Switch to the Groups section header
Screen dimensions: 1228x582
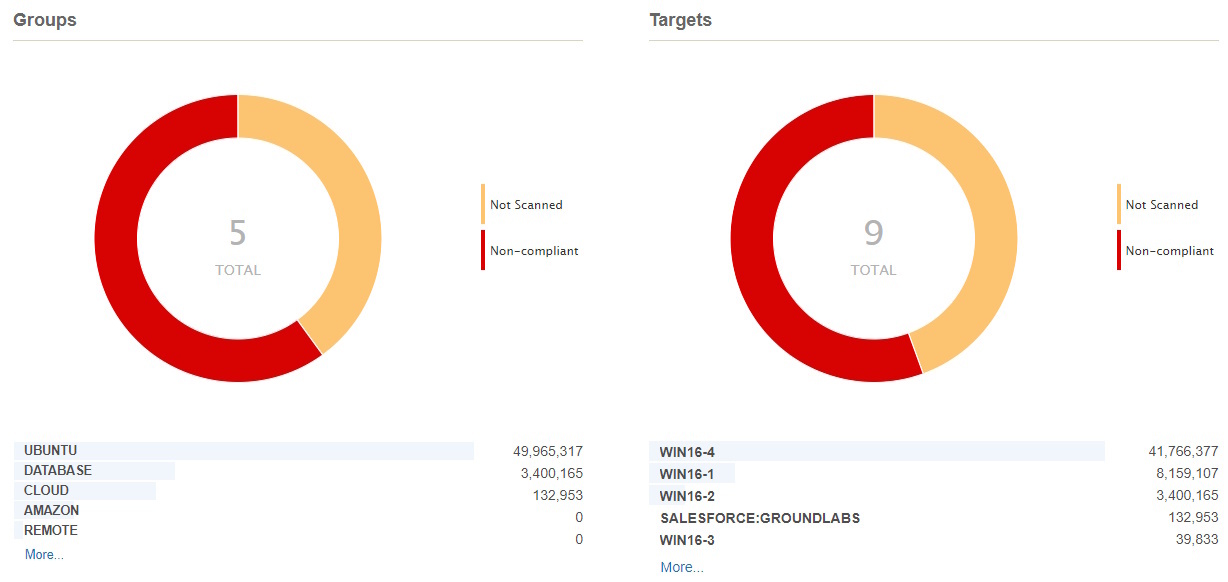tap(44, 19)
